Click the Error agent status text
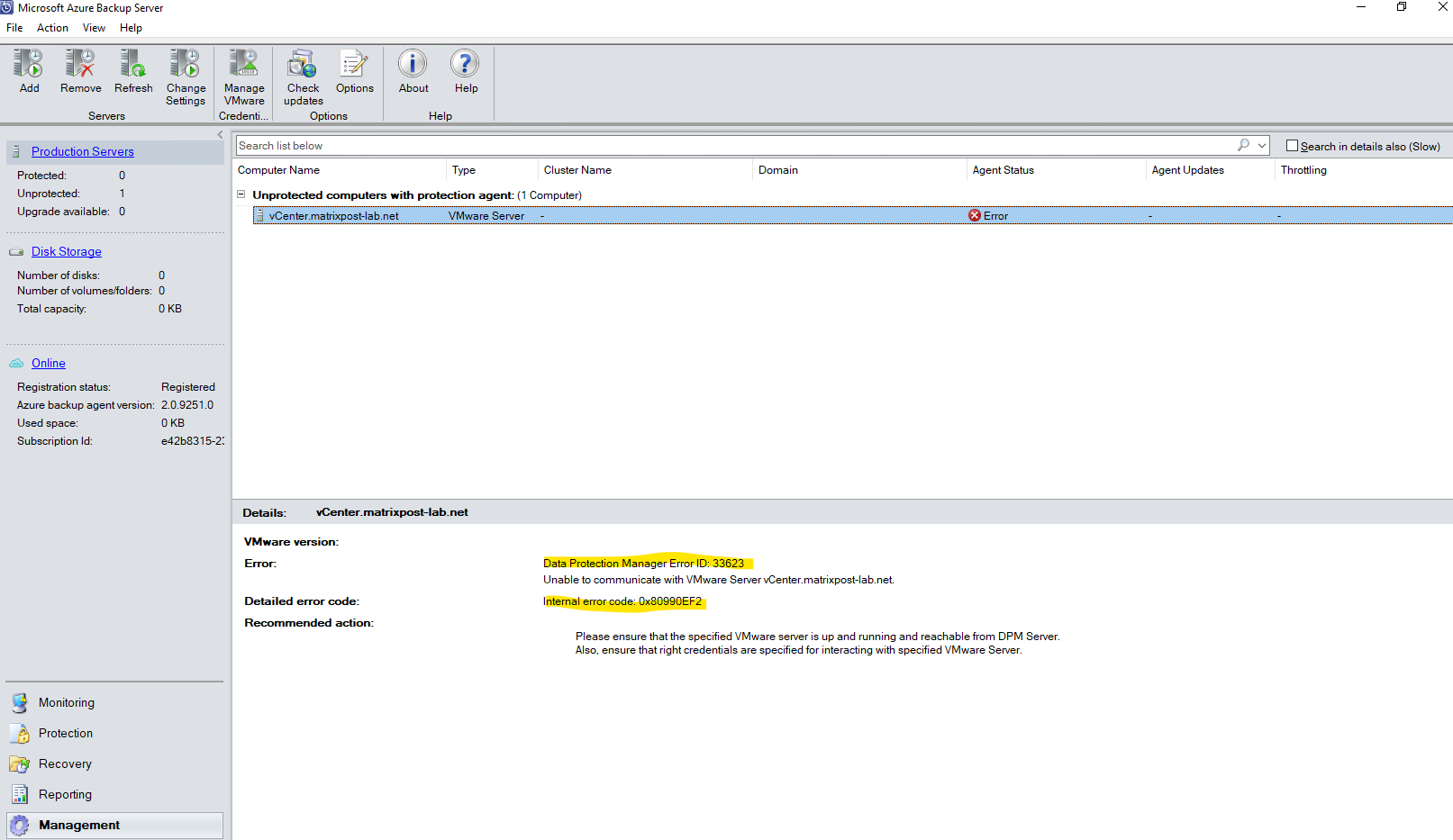1453x840 pixels. (995, 216)
